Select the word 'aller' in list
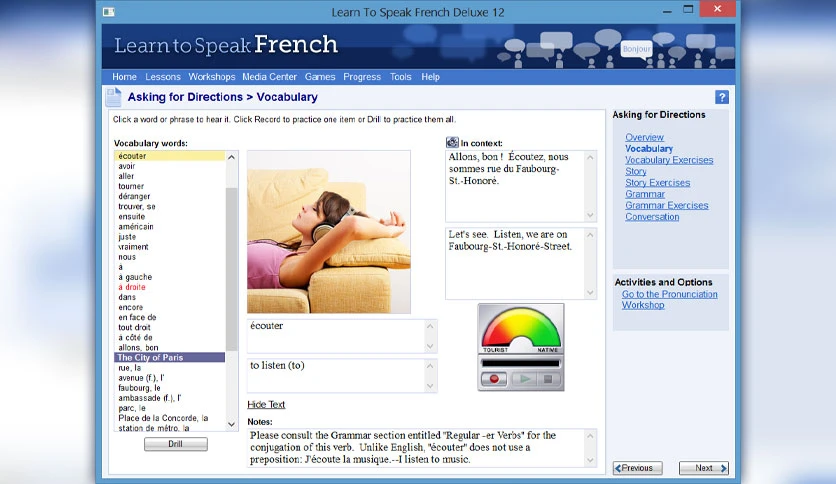836x484 pixels. [x=170, y=176]
